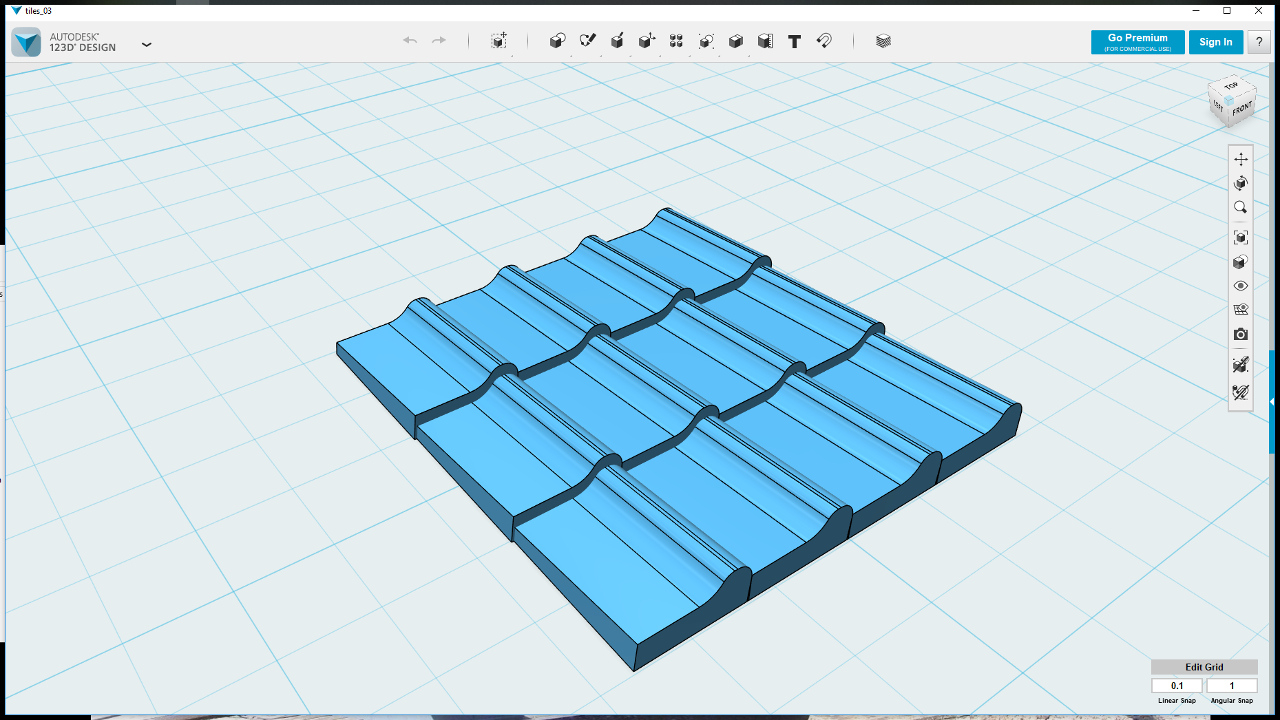Image resolution: width=1280 pixels, height=720 pixels.
Task: Click the Angular Snap value field
Action: click(1232, 686)
